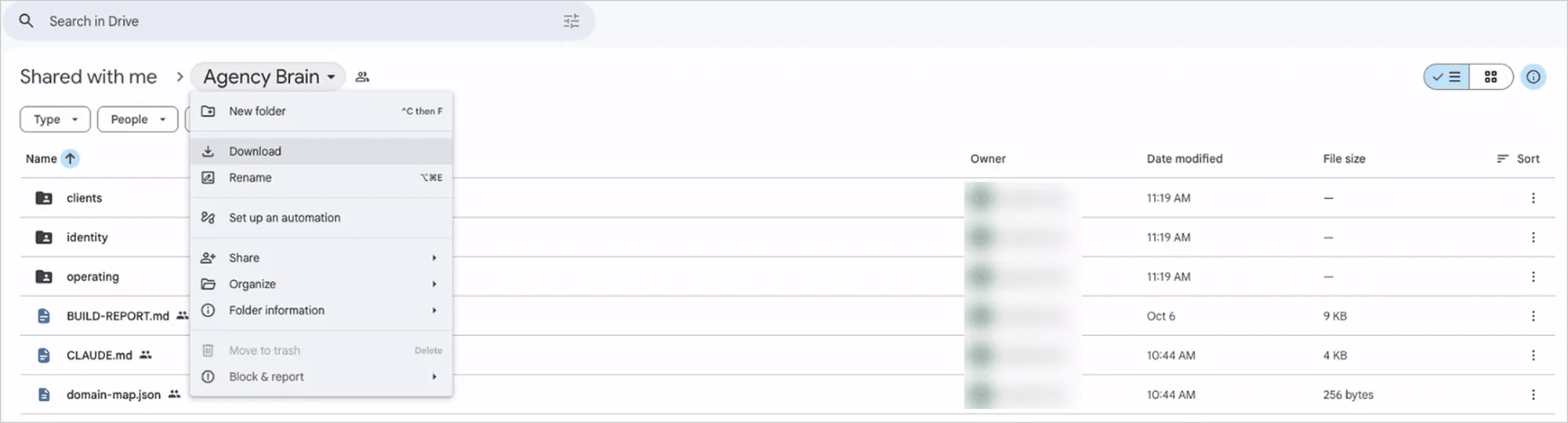Click shared indicator next to domain-map.json
This screenshot has height=423, width=1568.
[174, 394]
